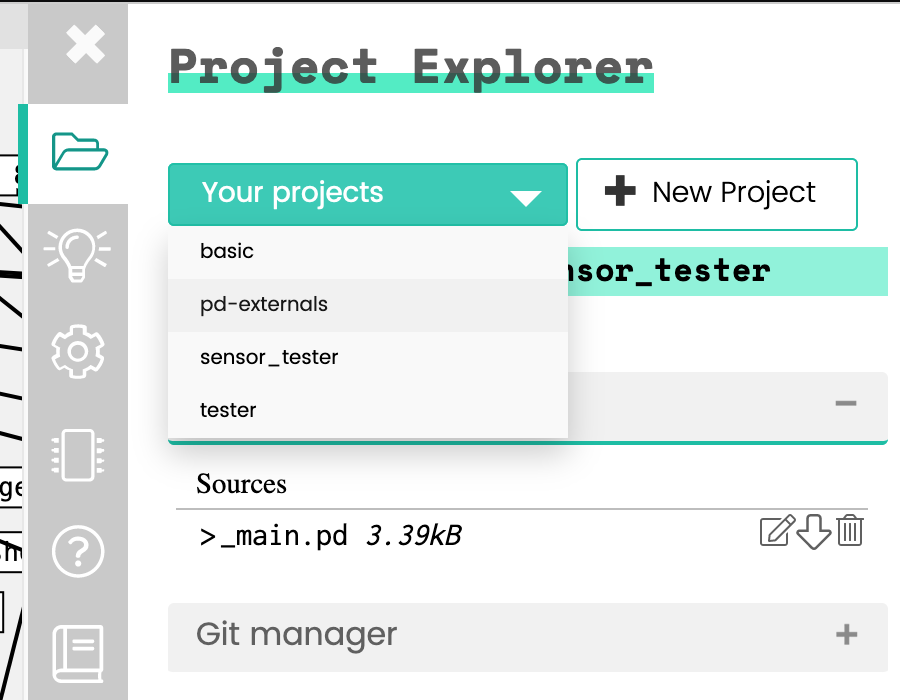Create a project with New Project button
Viewport: 900px width, 700px height.
click(x=716, y=194)
